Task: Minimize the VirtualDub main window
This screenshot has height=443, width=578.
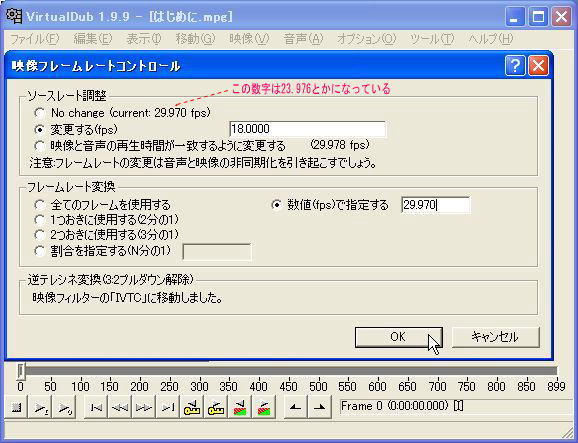Action: [515, 17]
